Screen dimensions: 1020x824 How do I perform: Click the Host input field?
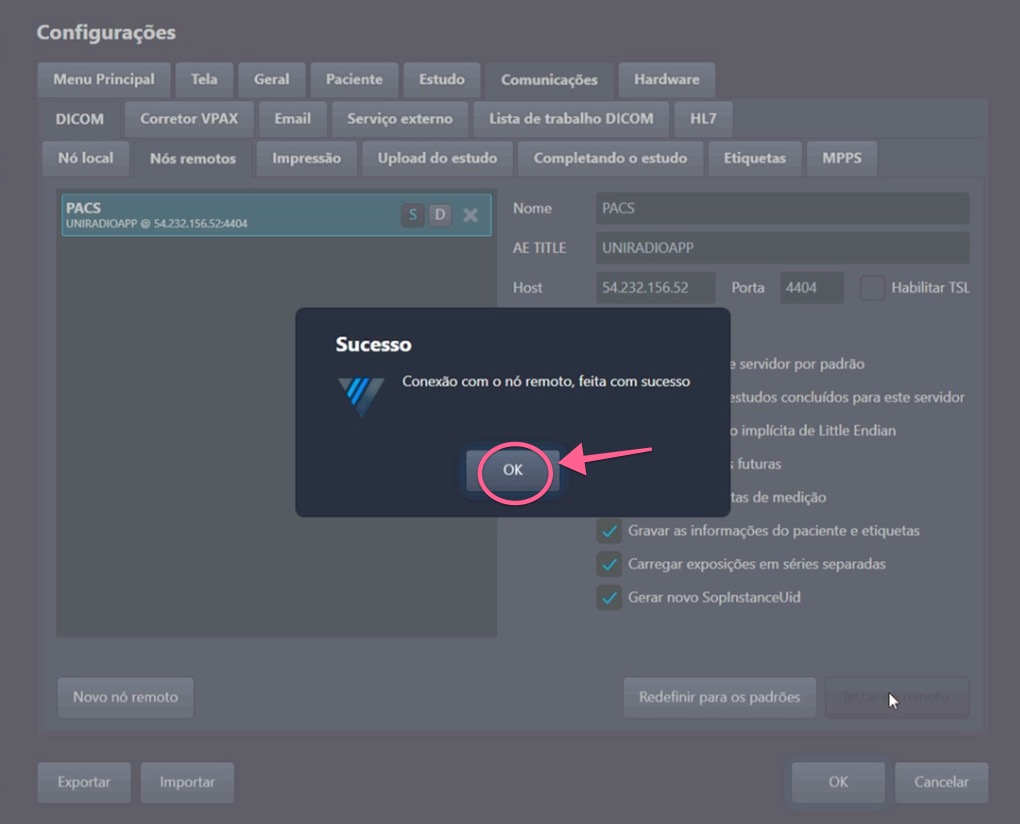656,287
